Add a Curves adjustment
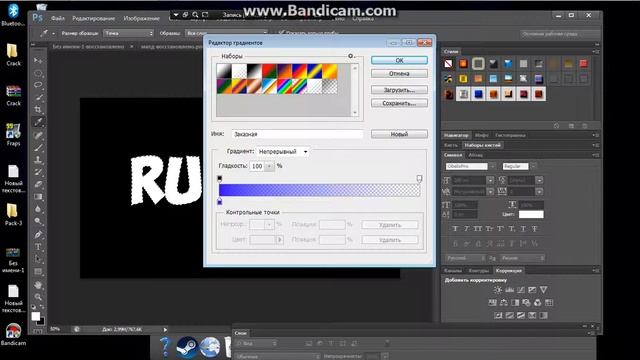Image resolution: width=640 pixels, height=360 pixels. [x=521, y=290]
